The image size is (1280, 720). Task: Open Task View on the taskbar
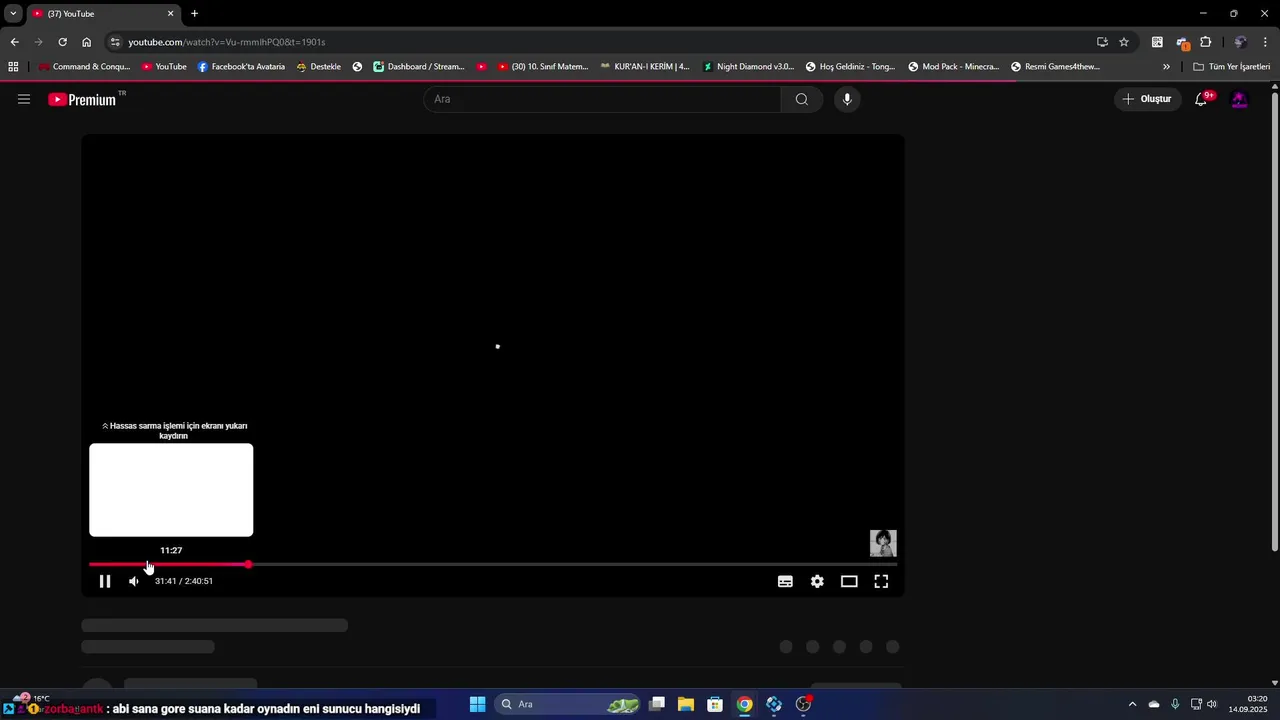tap(657, 704)
